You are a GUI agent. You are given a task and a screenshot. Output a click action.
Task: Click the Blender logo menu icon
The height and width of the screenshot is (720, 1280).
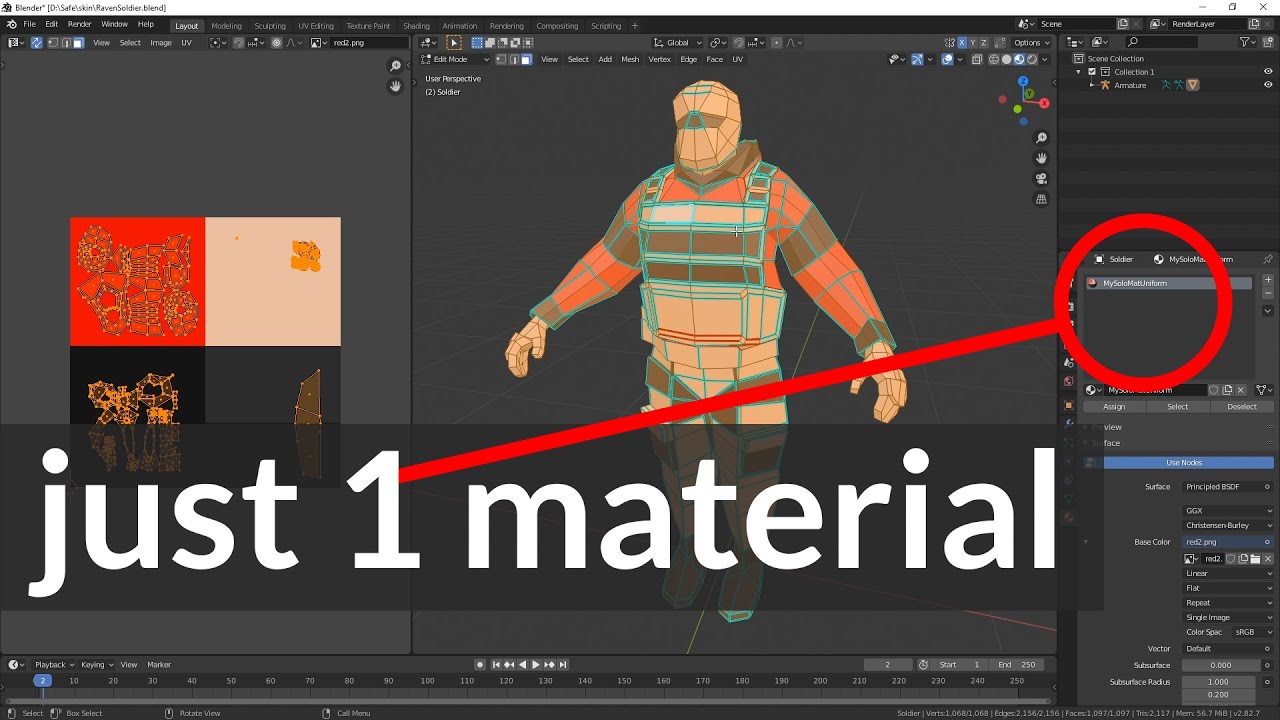coord(11,24)
